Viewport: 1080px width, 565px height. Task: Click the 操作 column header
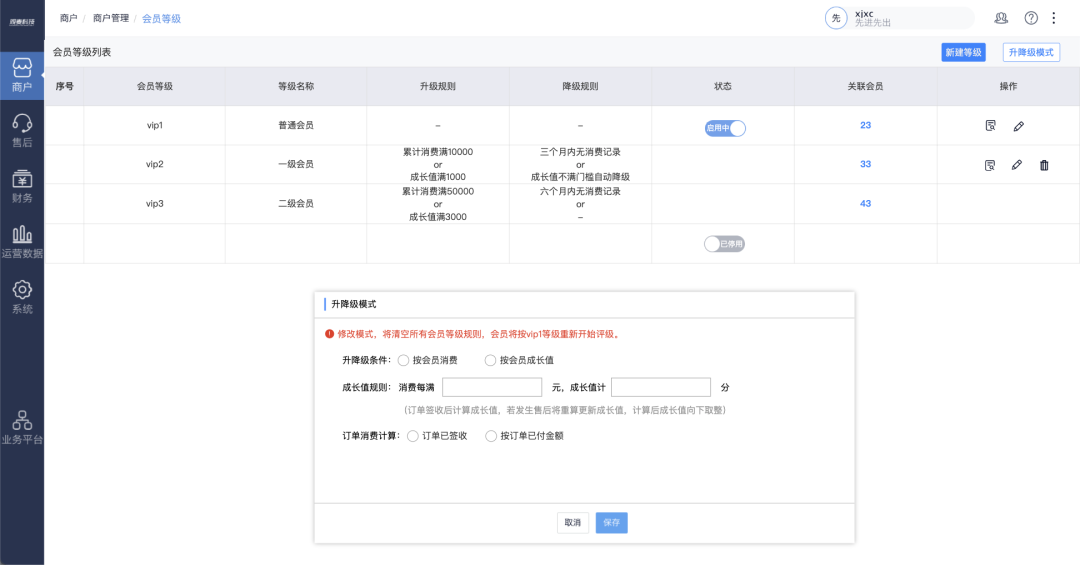pyautogui.click(x=1008, y=86)
